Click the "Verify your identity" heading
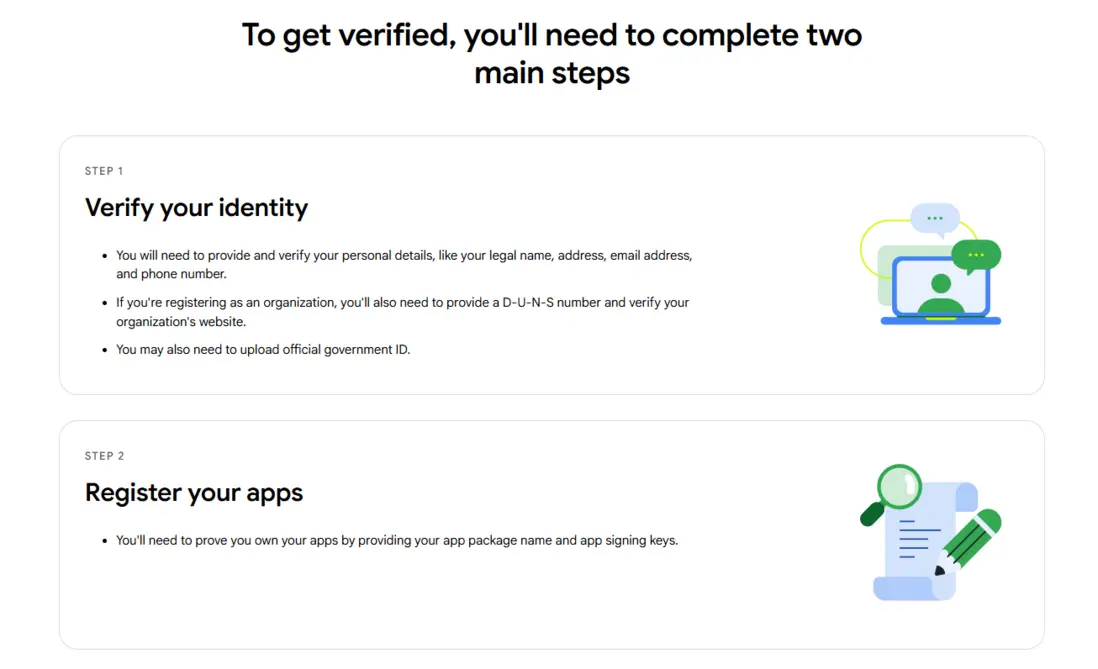This screenshot has width=1098, height=669. tap(196, 208)
